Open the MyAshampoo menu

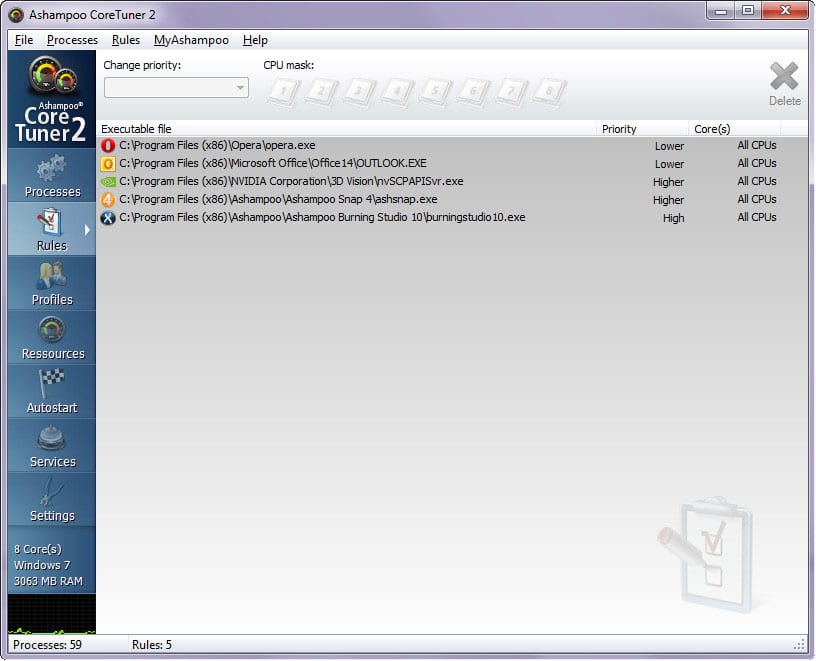point(192,40)
